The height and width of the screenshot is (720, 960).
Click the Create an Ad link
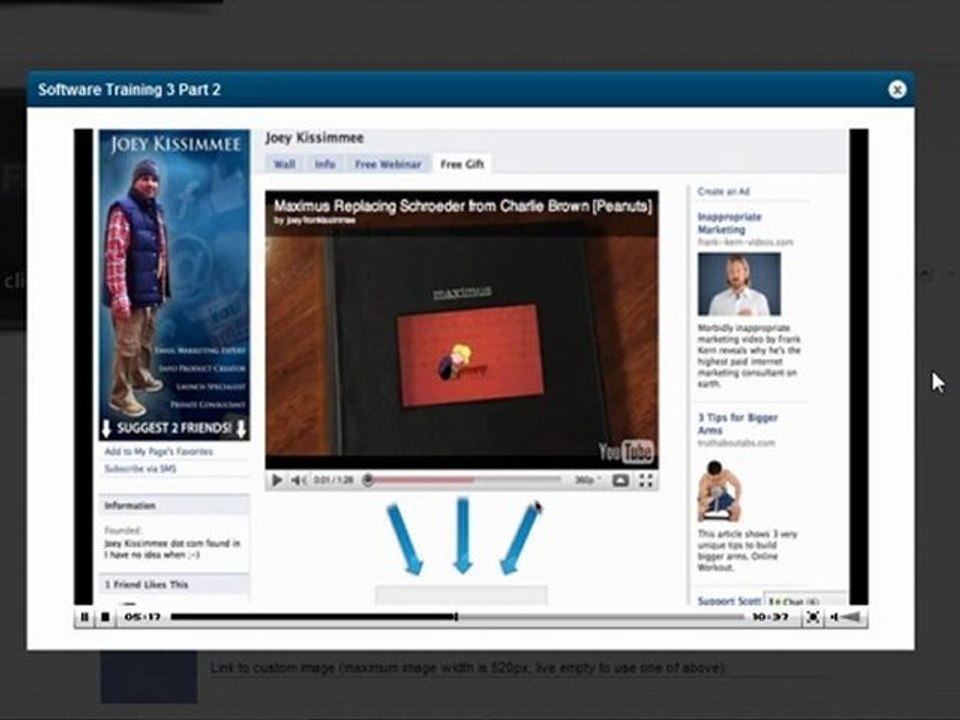(x=724, y=192)
